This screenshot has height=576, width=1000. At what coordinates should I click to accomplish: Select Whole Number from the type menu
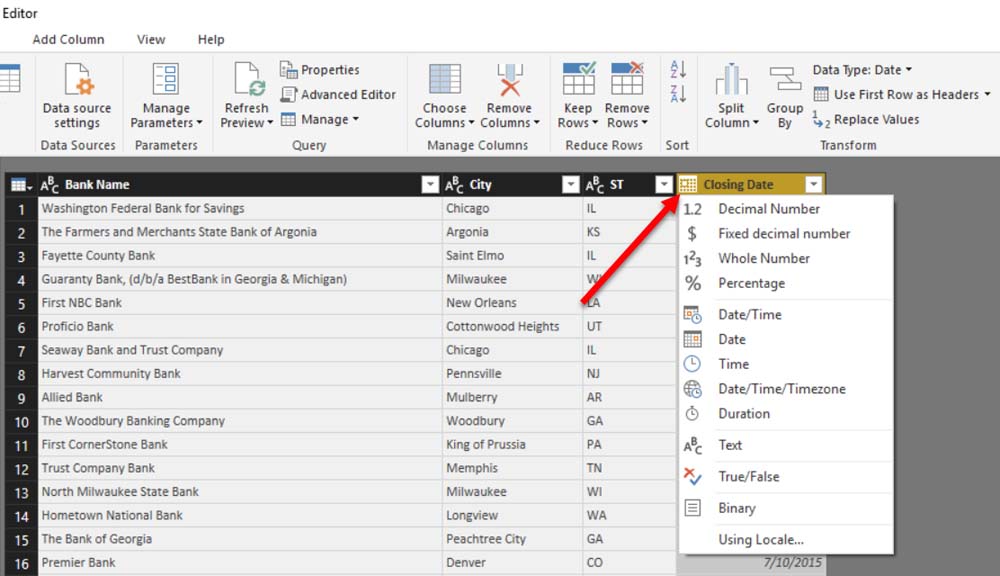[764, 259]
